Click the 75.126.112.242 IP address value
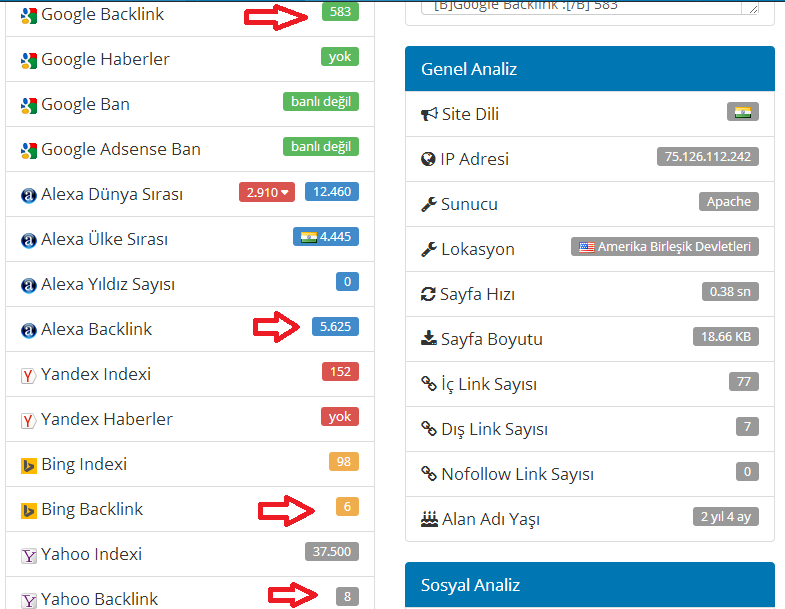Image resolution: width=785 pixels, height=609 pixels. [708, 157]
